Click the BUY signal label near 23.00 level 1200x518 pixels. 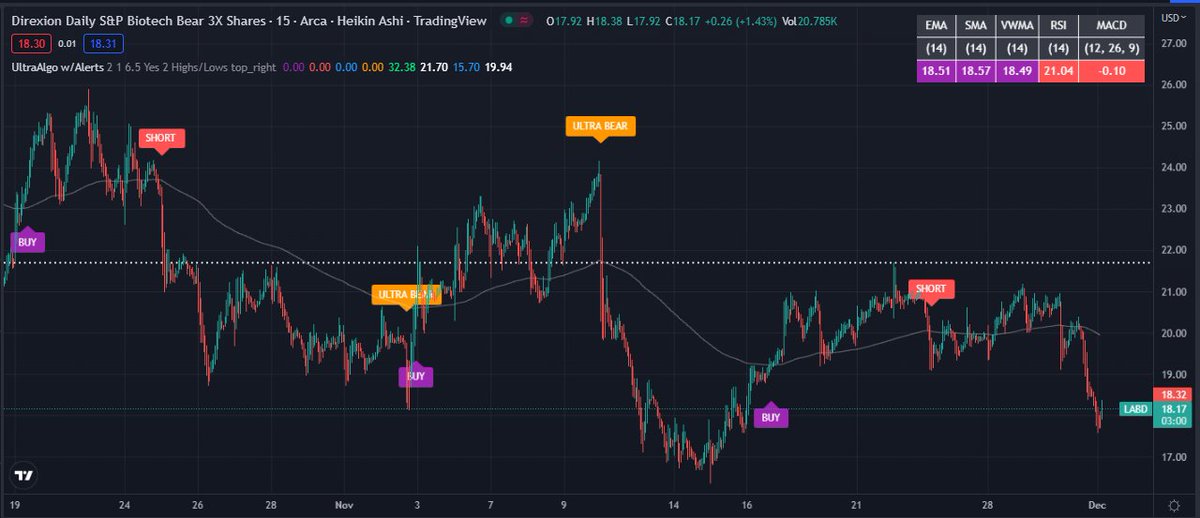28,242
